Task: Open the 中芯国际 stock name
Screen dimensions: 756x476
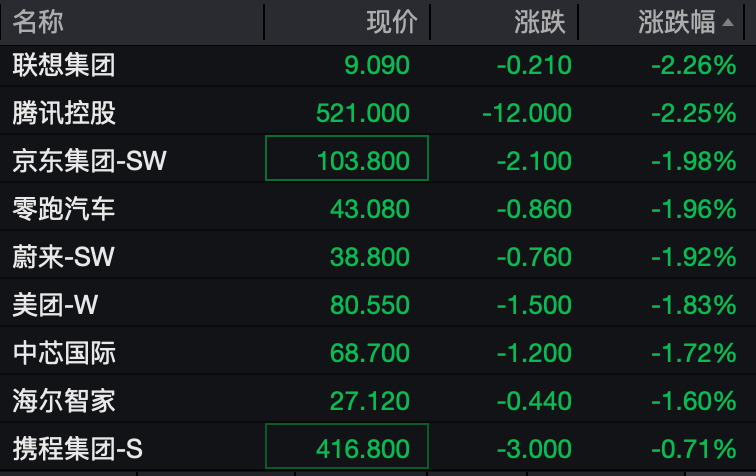Action: (64, 353)
